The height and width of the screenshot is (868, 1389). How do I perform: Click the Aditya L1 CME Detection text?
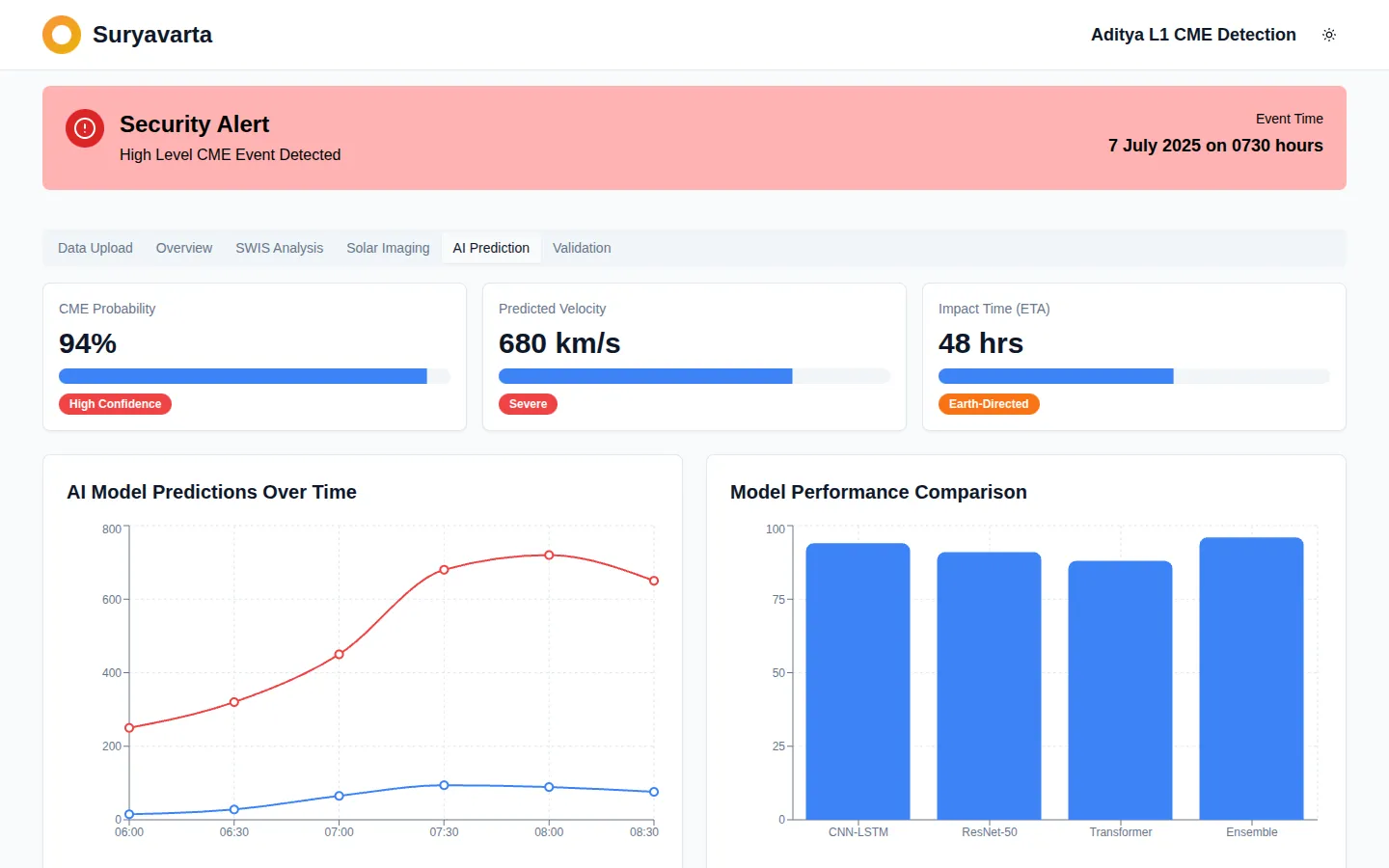pyautogui.click(x=1193, y=35)
